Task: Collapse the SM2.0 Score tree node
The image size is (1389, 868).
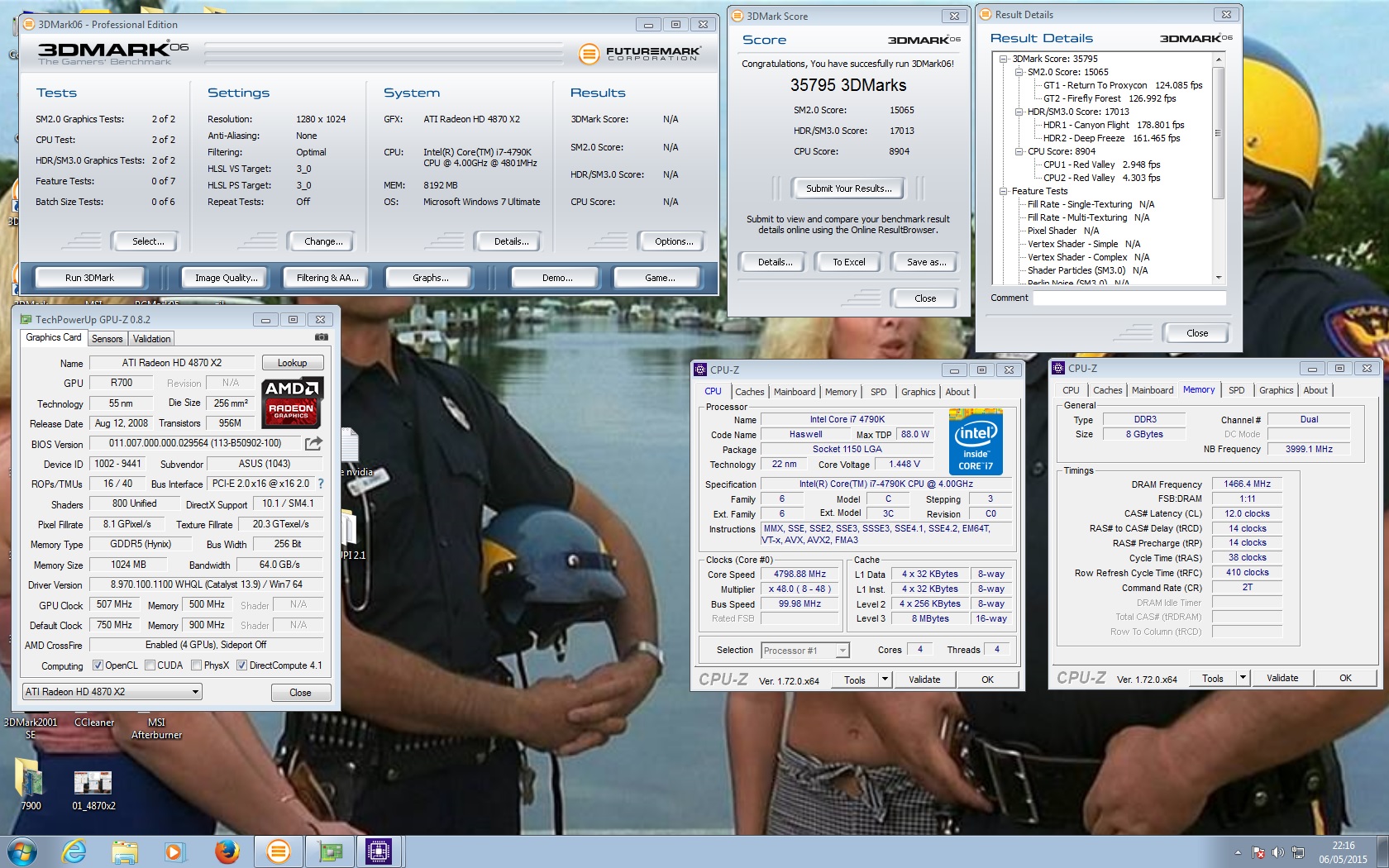Action: click(x=1019, y=72)
